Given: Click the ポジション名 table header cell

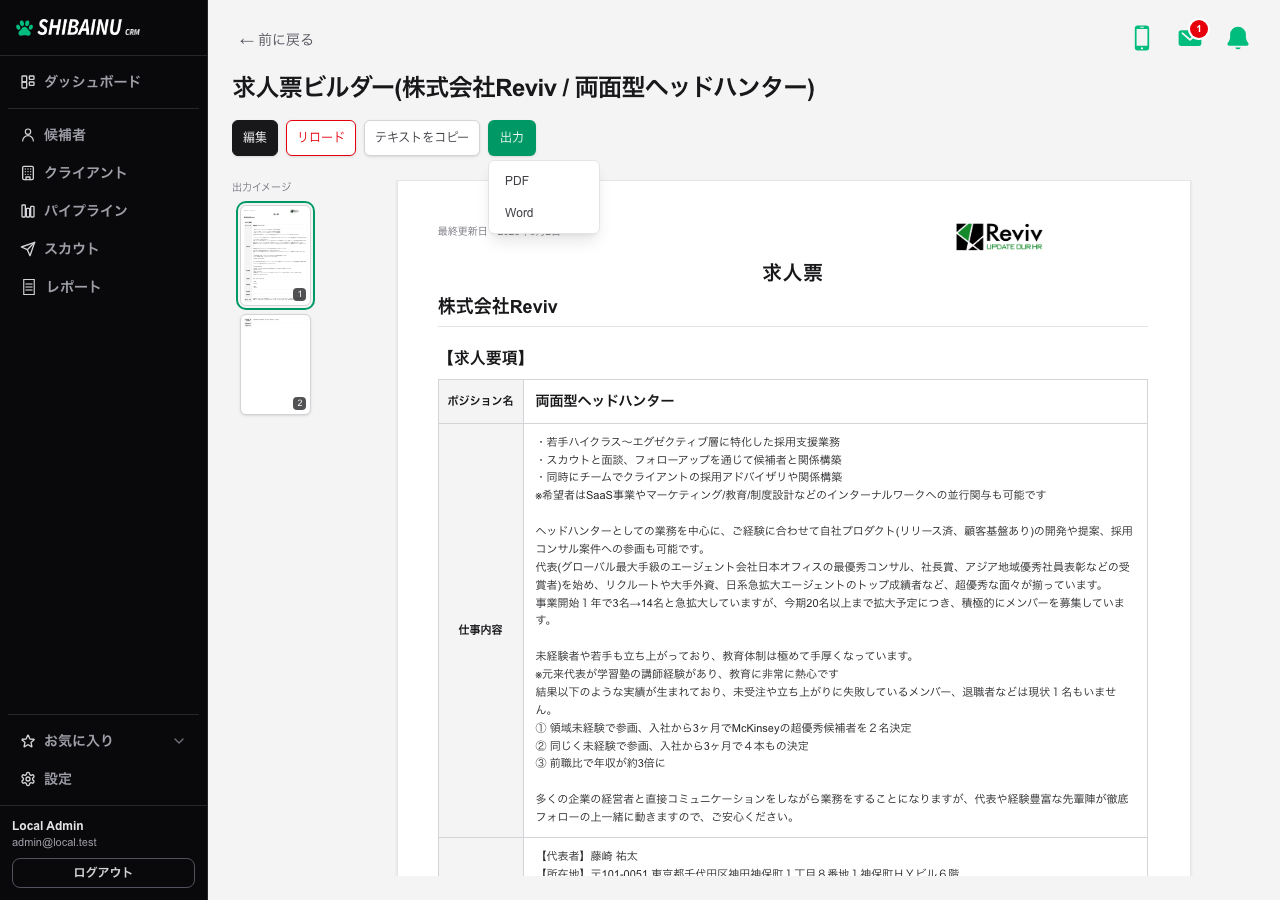Looking at the screenshot, I should click(x=481, y=401).
